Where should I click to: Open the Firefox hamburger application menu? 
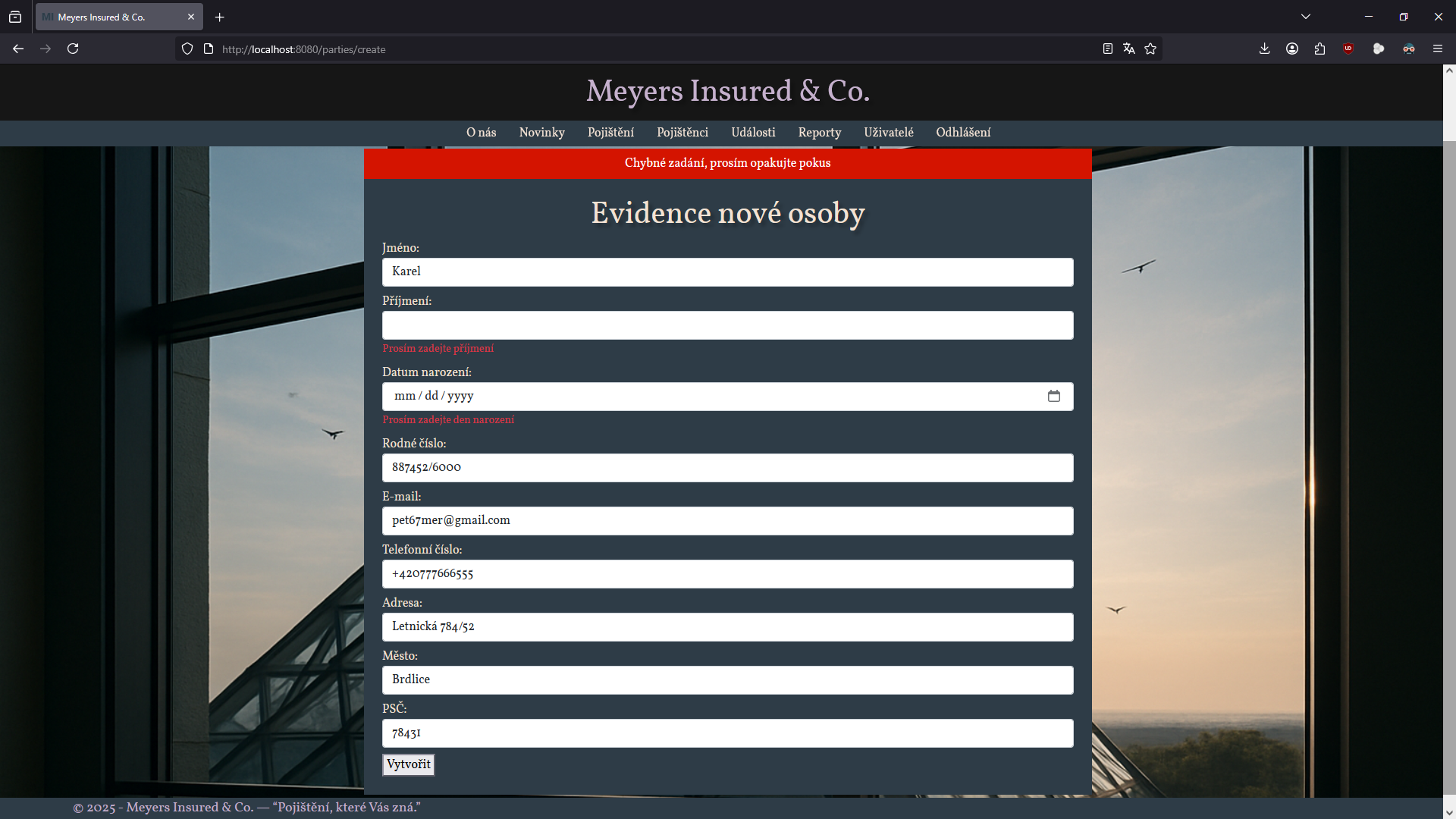click(x=1437, y=49)
